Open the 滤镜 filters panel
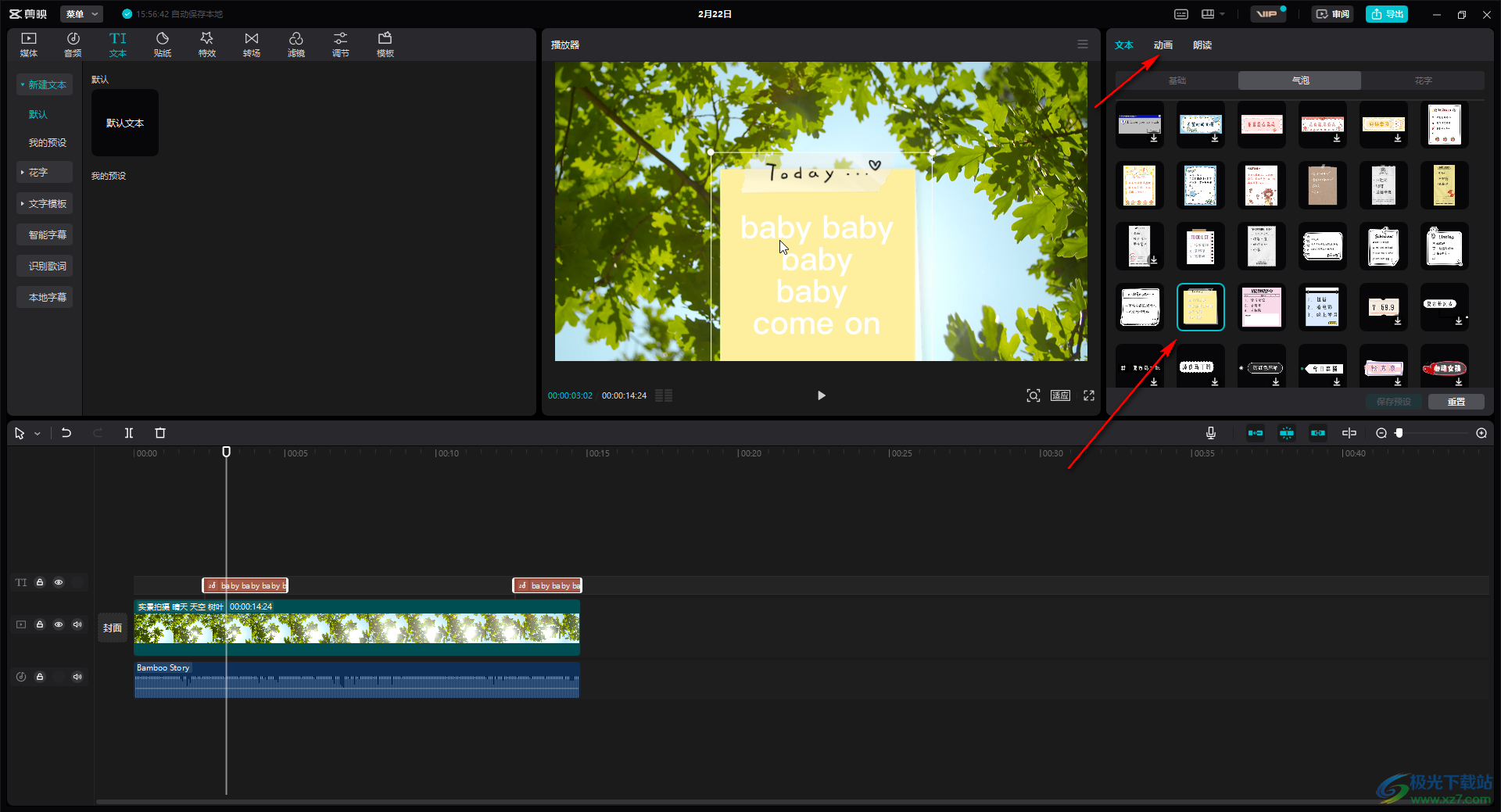Screen dimensions: 1501x812 [296, 45]
